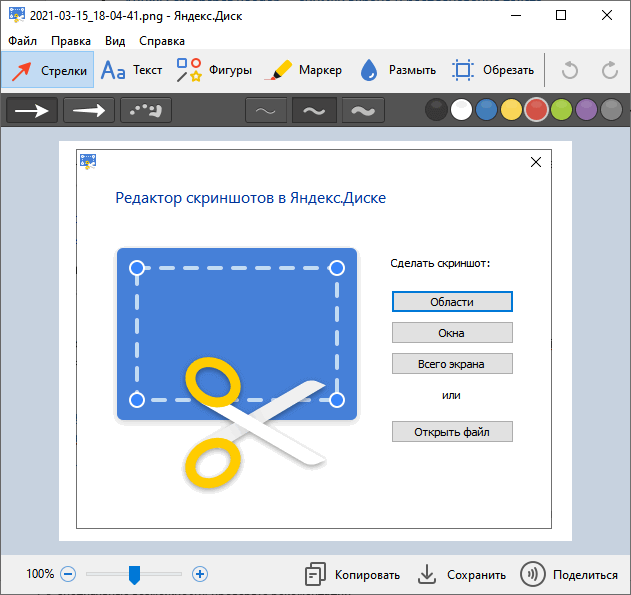Click the redo arrow icon

pyautogui.click(x=610, y=70)
